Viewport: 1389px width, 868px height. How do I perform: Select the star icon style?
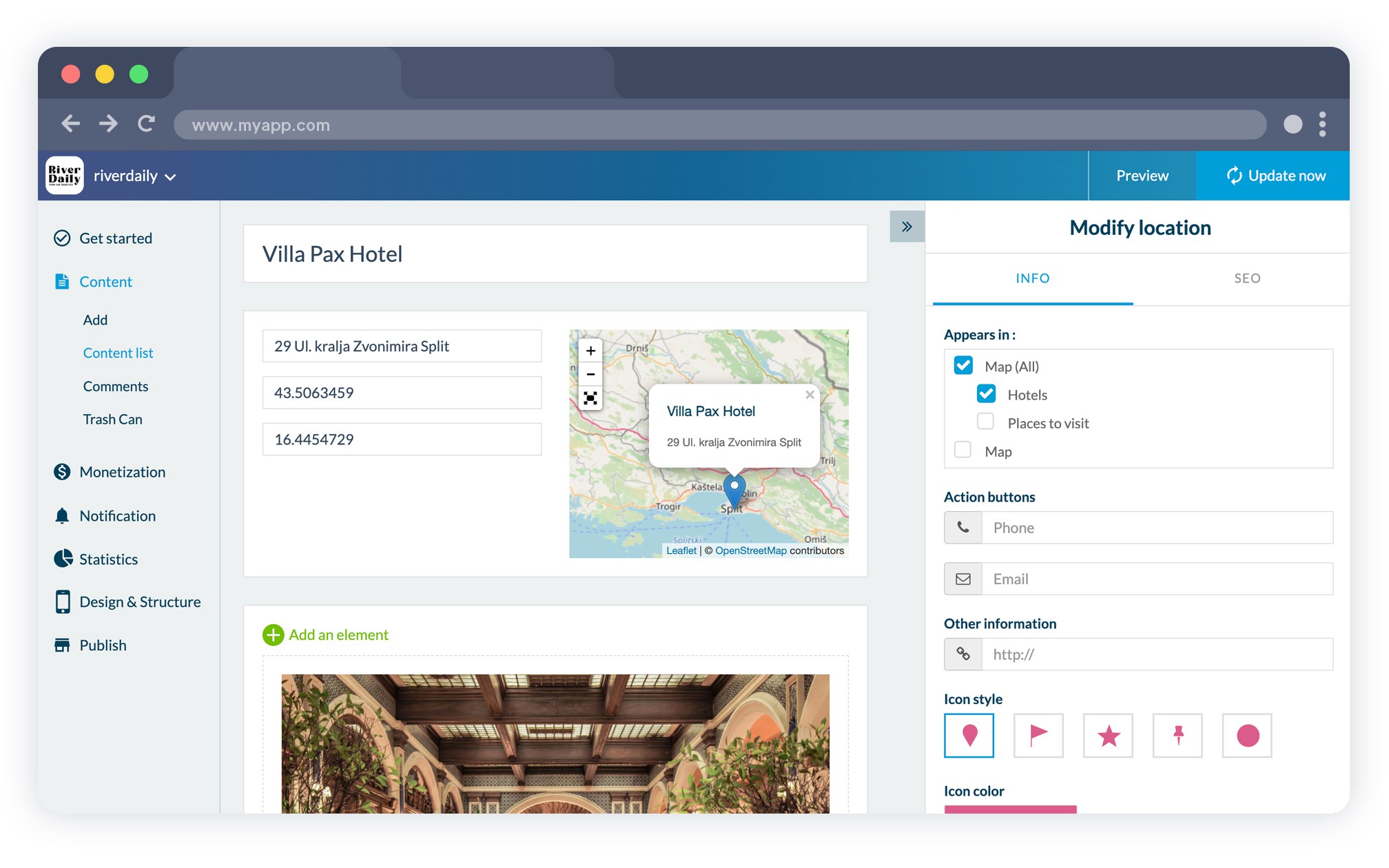pos(1108,735)
